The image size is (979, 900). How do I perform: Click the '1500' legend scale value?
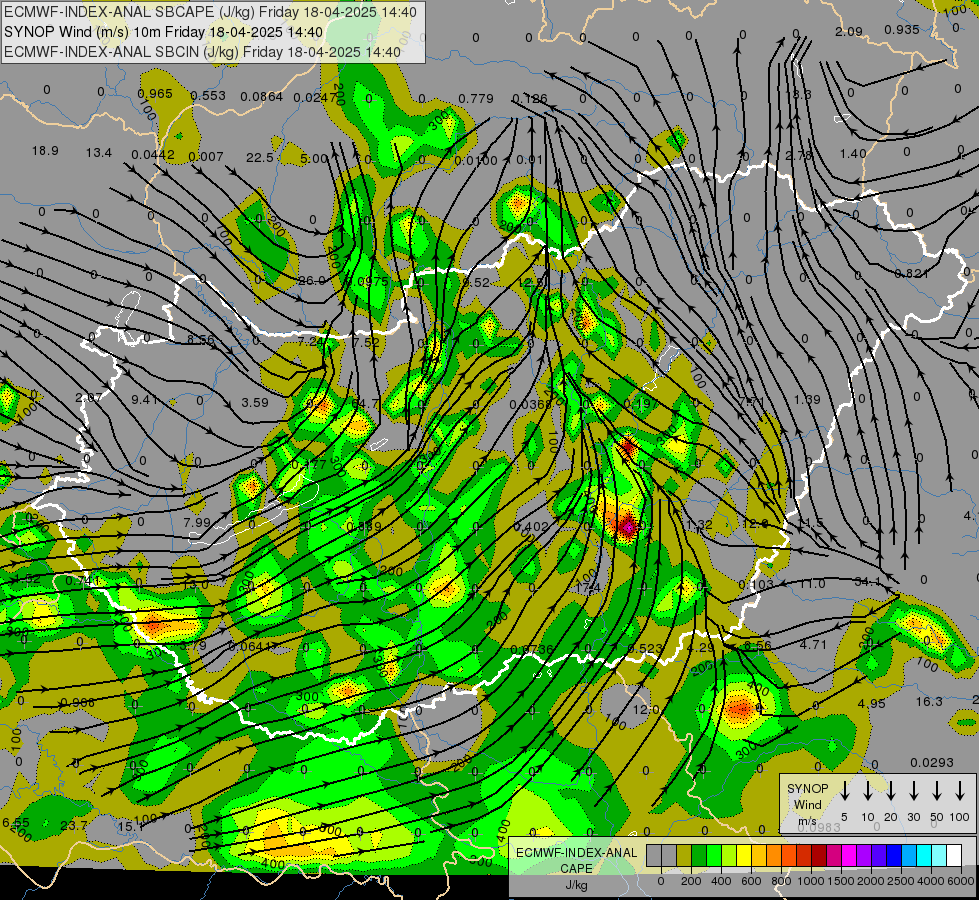[841, 881]
